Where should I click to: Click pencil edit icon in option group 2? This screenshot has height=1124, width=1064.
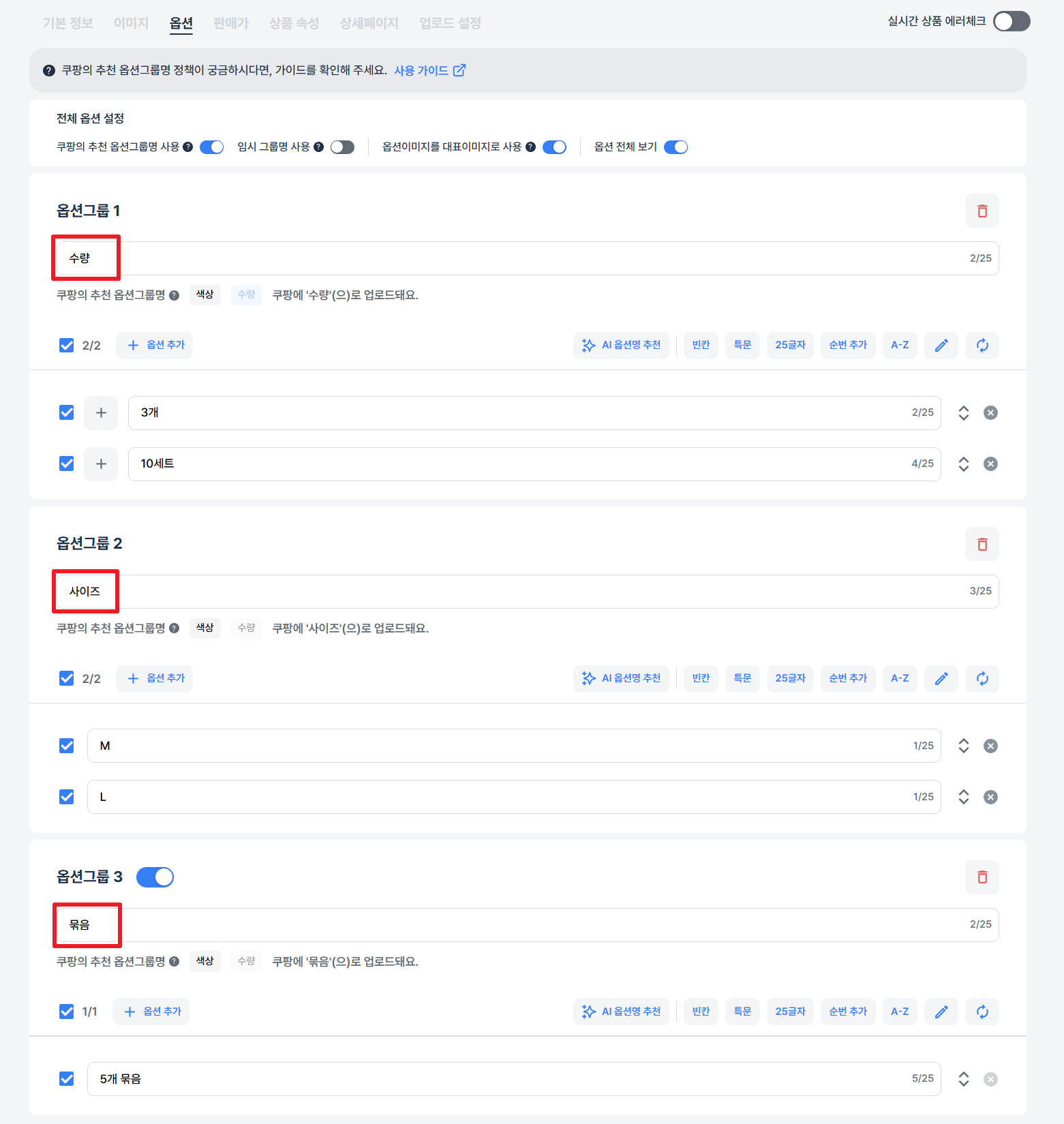941,678
